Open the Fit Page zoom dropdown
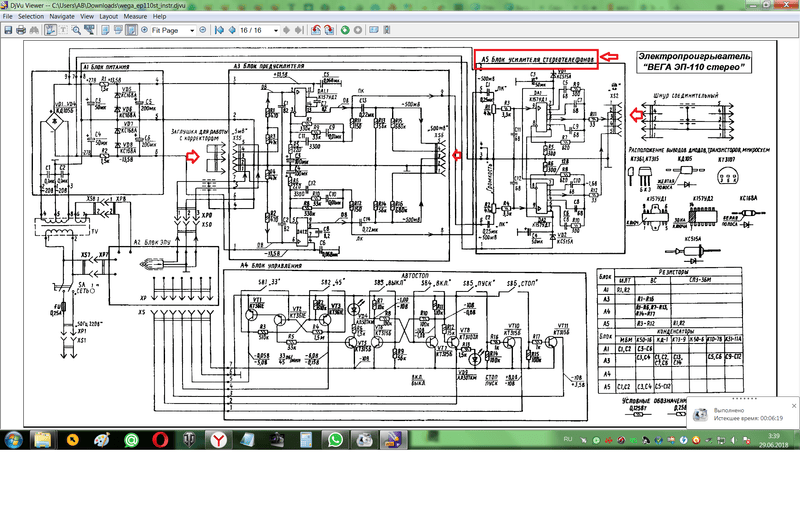Image resolution: width=800 pixels, height=505 pixels. [192, 31]
